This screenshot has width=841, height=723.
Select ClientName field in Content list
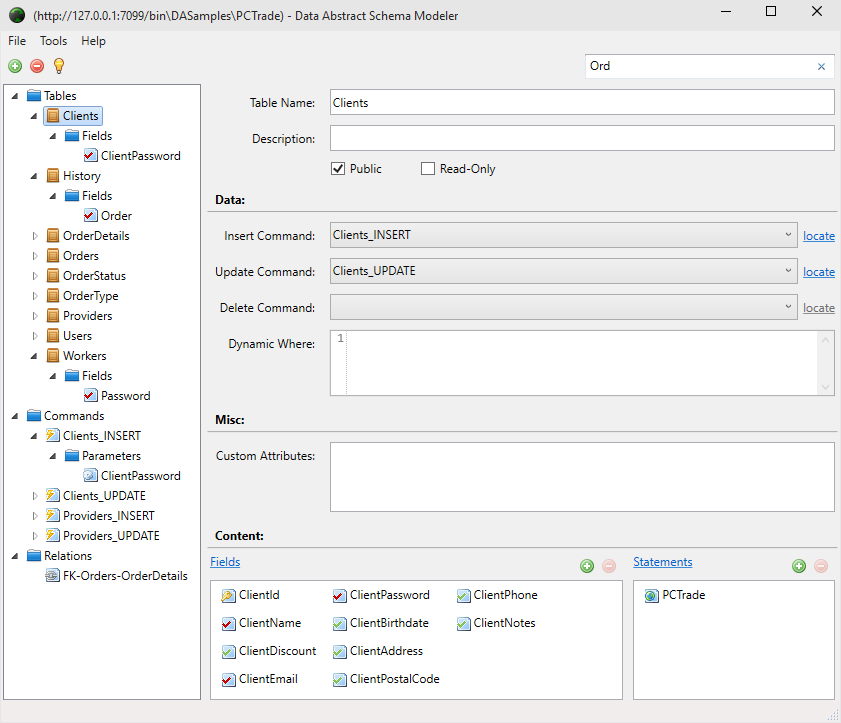[262, 623]
